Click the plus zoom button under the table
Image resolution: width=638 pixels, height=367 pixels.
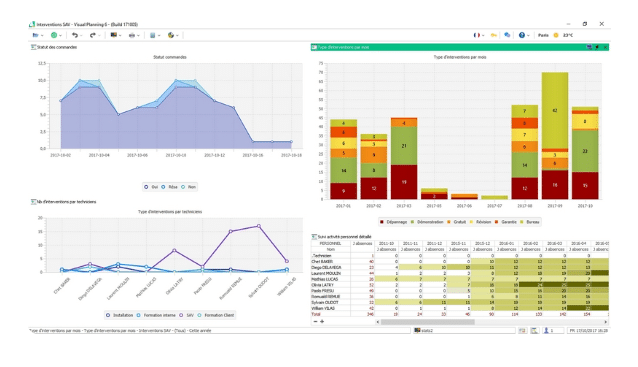(x=322, y=321)
